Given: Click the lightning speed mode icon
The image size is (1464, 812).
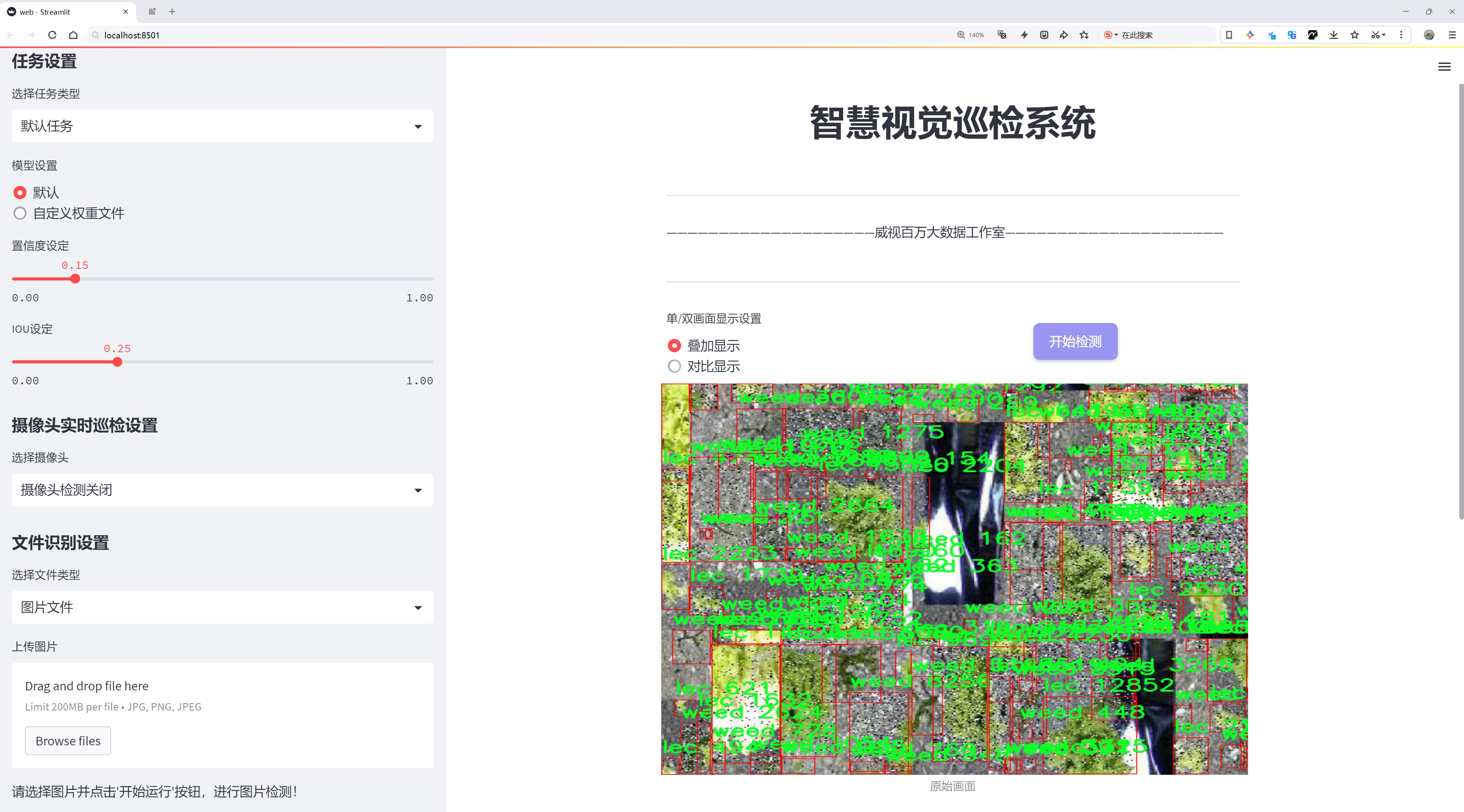Looking at the screenshot, I should click(1024, 35).
